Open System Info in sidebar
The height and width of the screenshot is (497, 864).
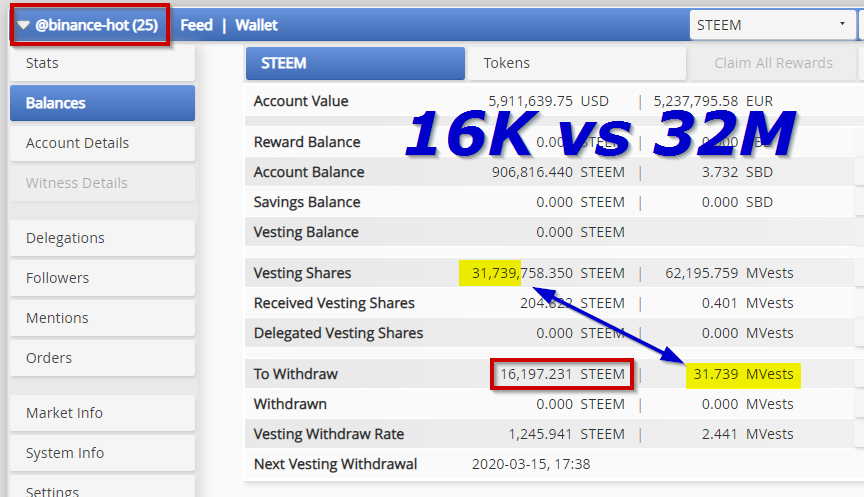(x=102, y=453)
